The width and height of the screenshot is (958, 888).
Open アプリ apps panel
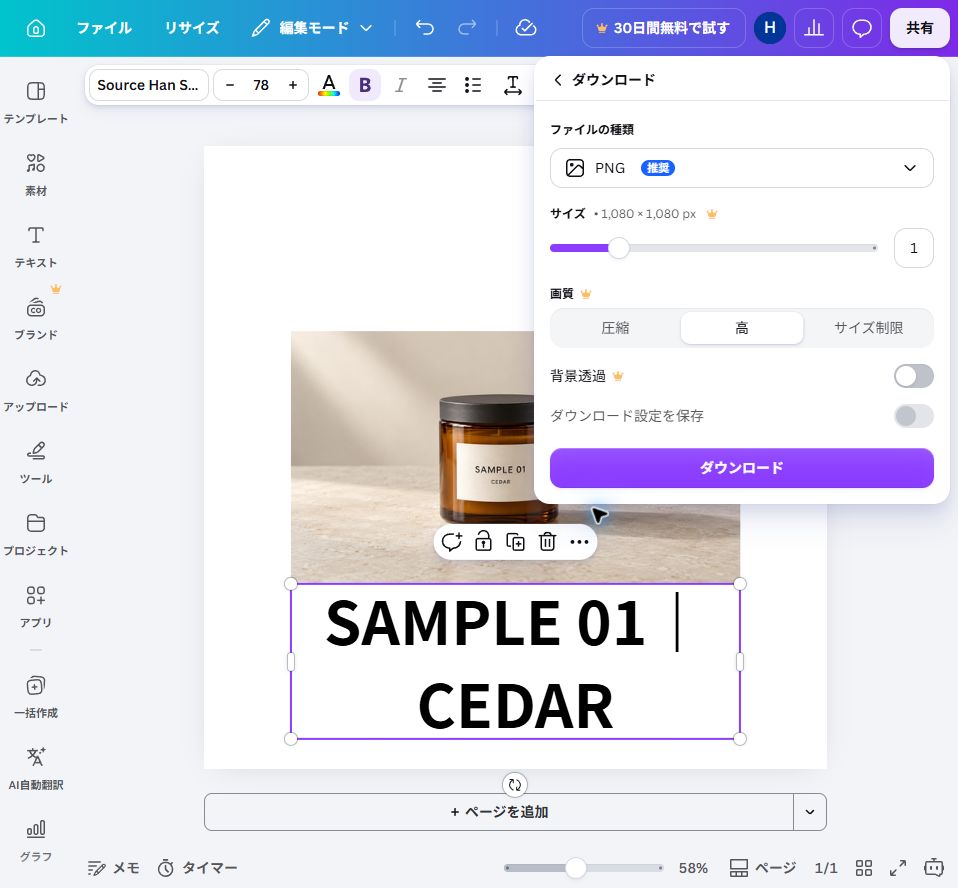coord(35,606)
